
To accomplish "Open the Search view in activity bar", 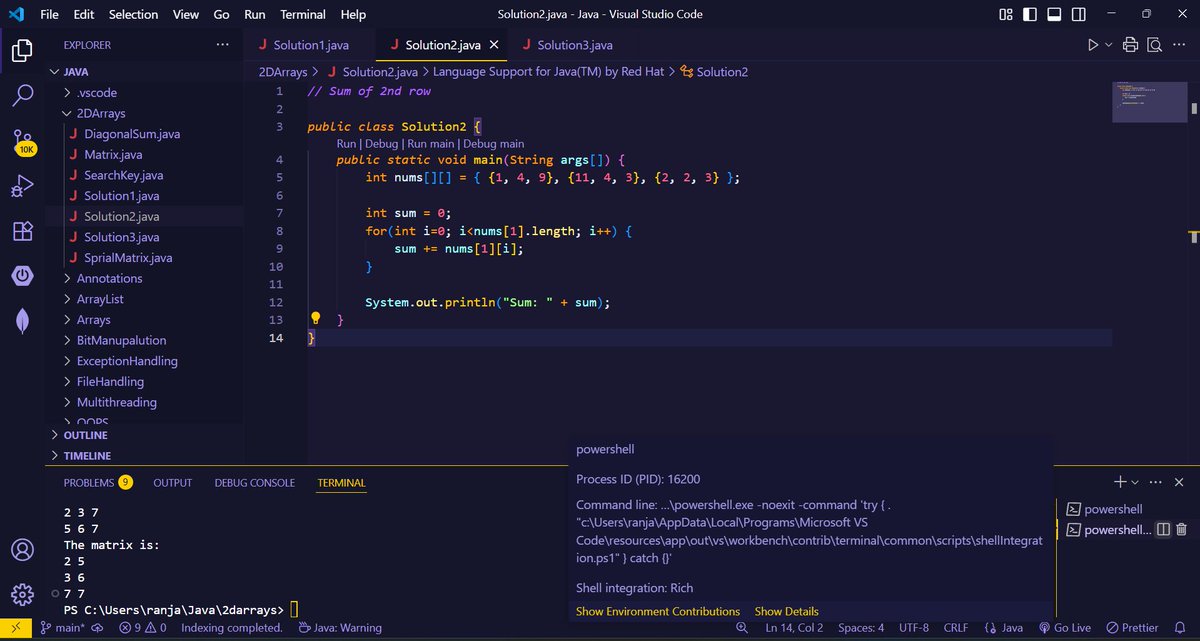I will tap(22, 95).
